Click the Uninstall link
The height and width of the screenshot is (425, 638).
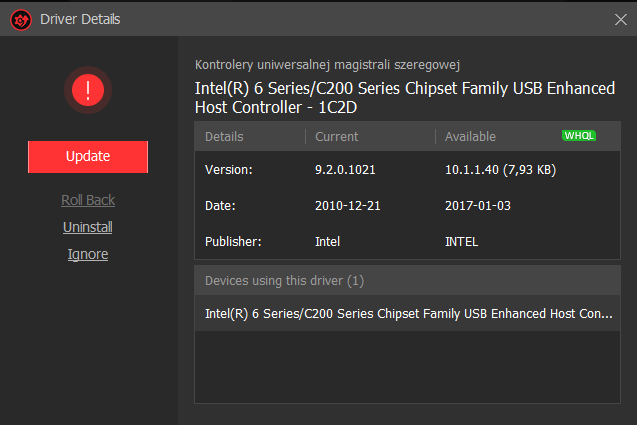point(88,227)
